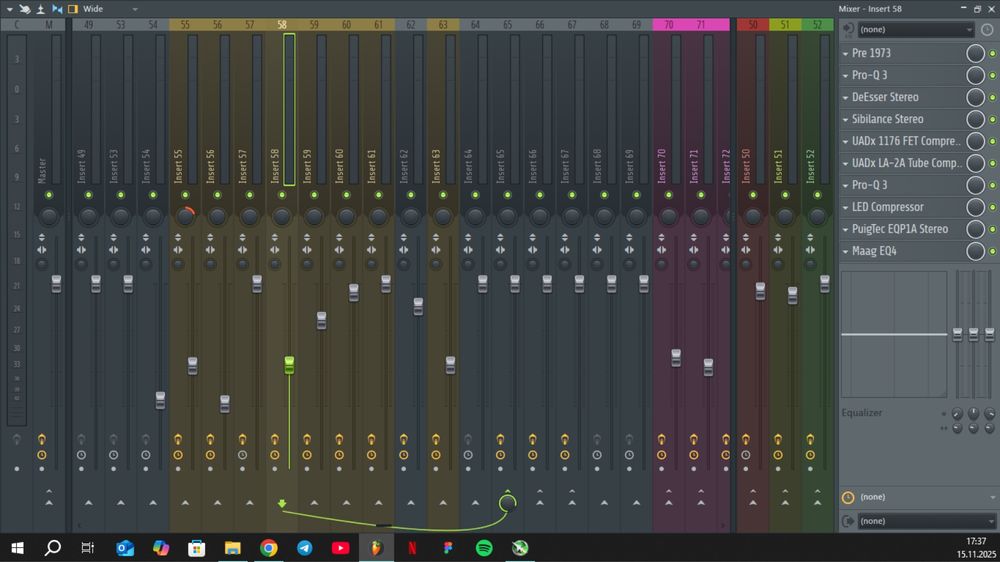Mute Insert 55 using its green LED
1000x562 pixels.
coord(185,195)
